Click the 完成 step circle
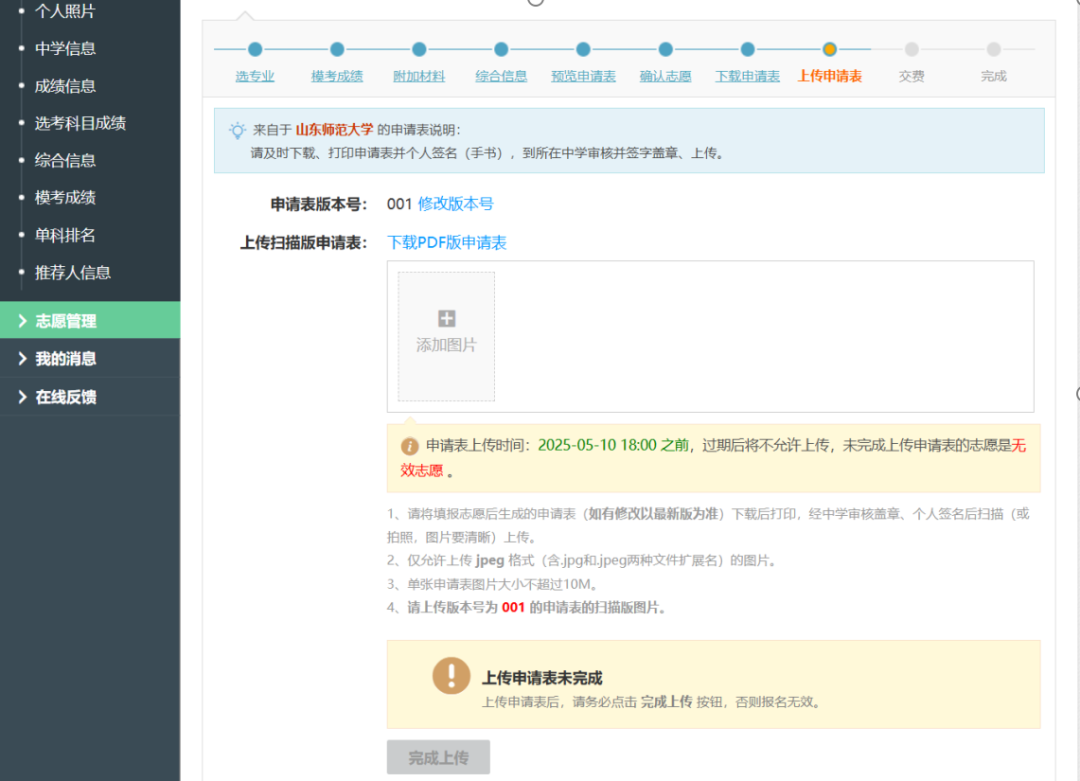 [x=993, y=49]
